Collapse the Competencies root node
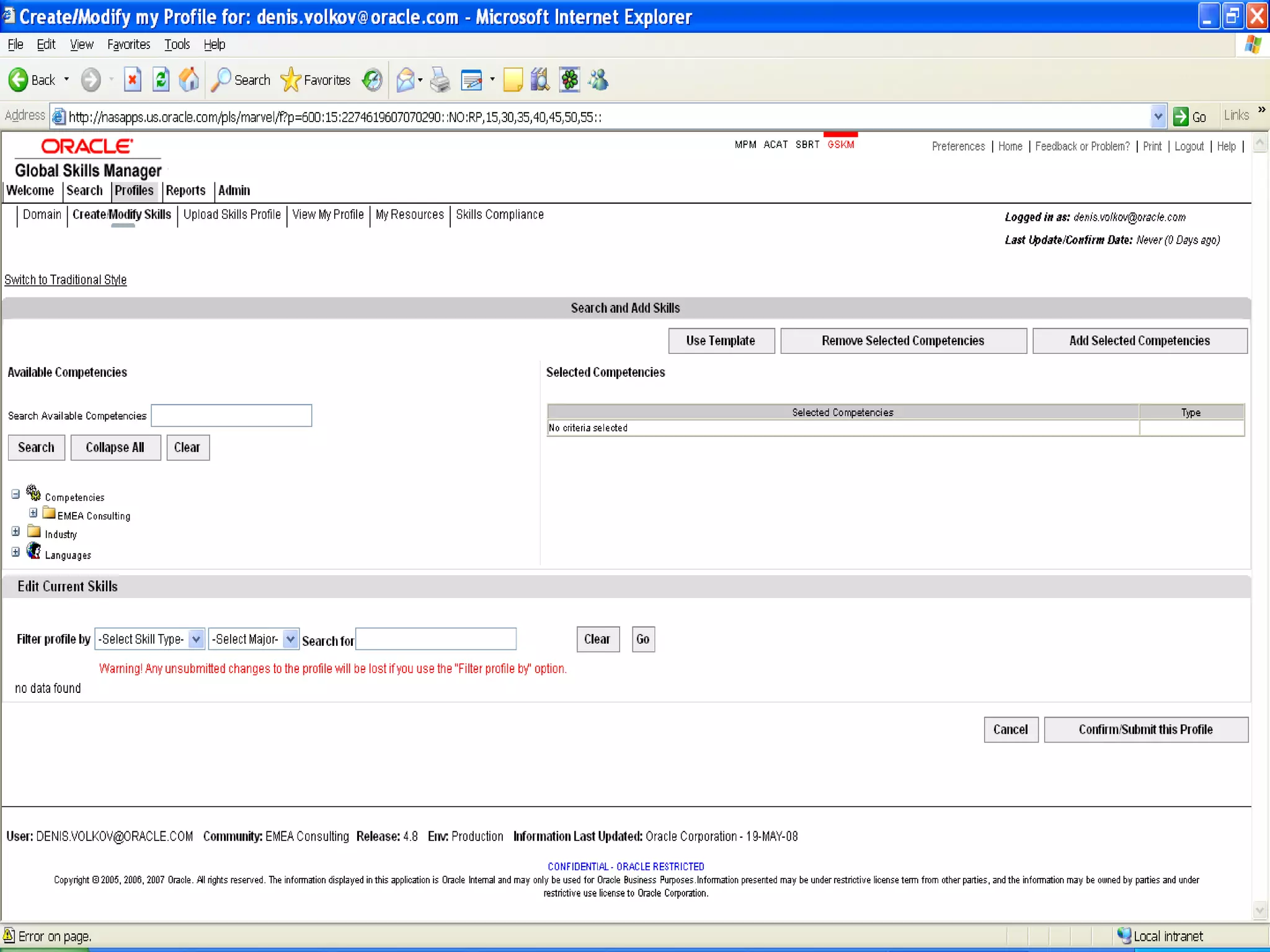1270x952 pixels. coord(16,495)
